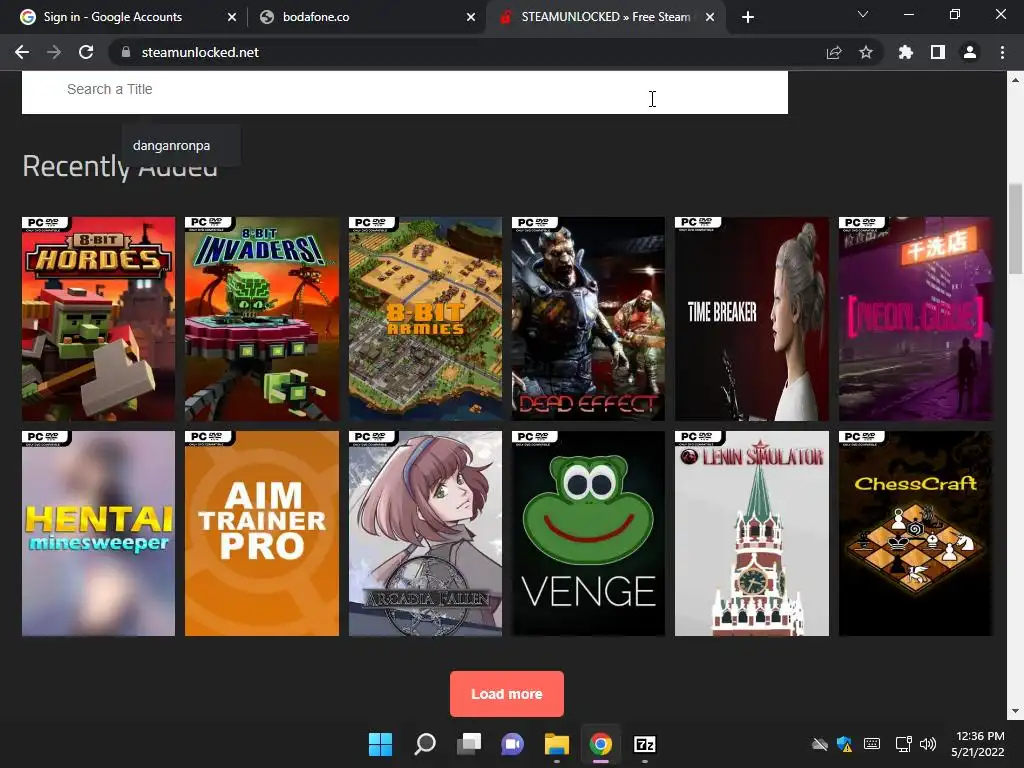This screenshot has width=1024, height=768.
Task: Open the 8-Bit Invaders game cover
Action: pos(262,319)
